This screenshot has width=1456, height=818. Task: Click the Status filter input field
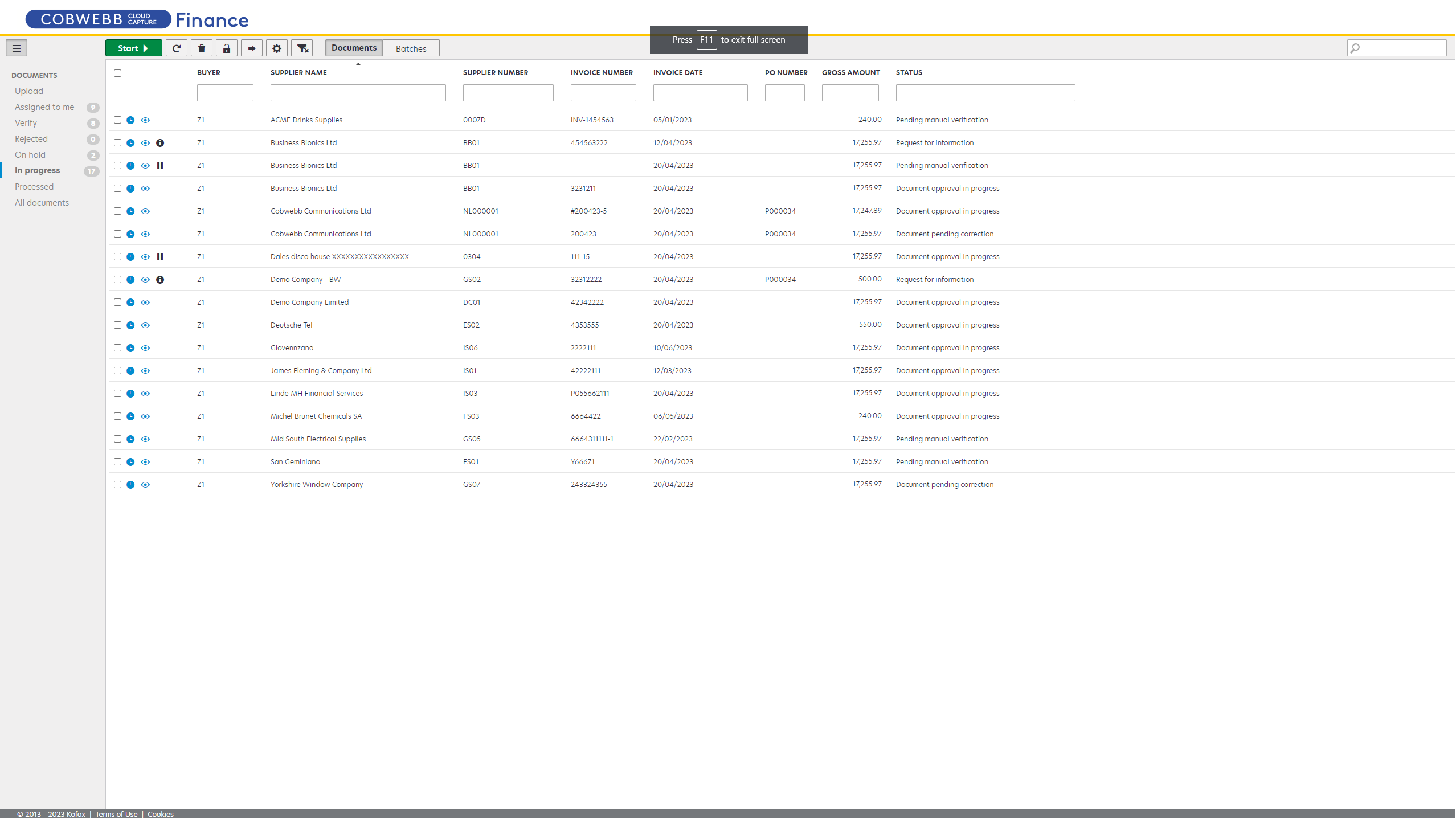985,93
